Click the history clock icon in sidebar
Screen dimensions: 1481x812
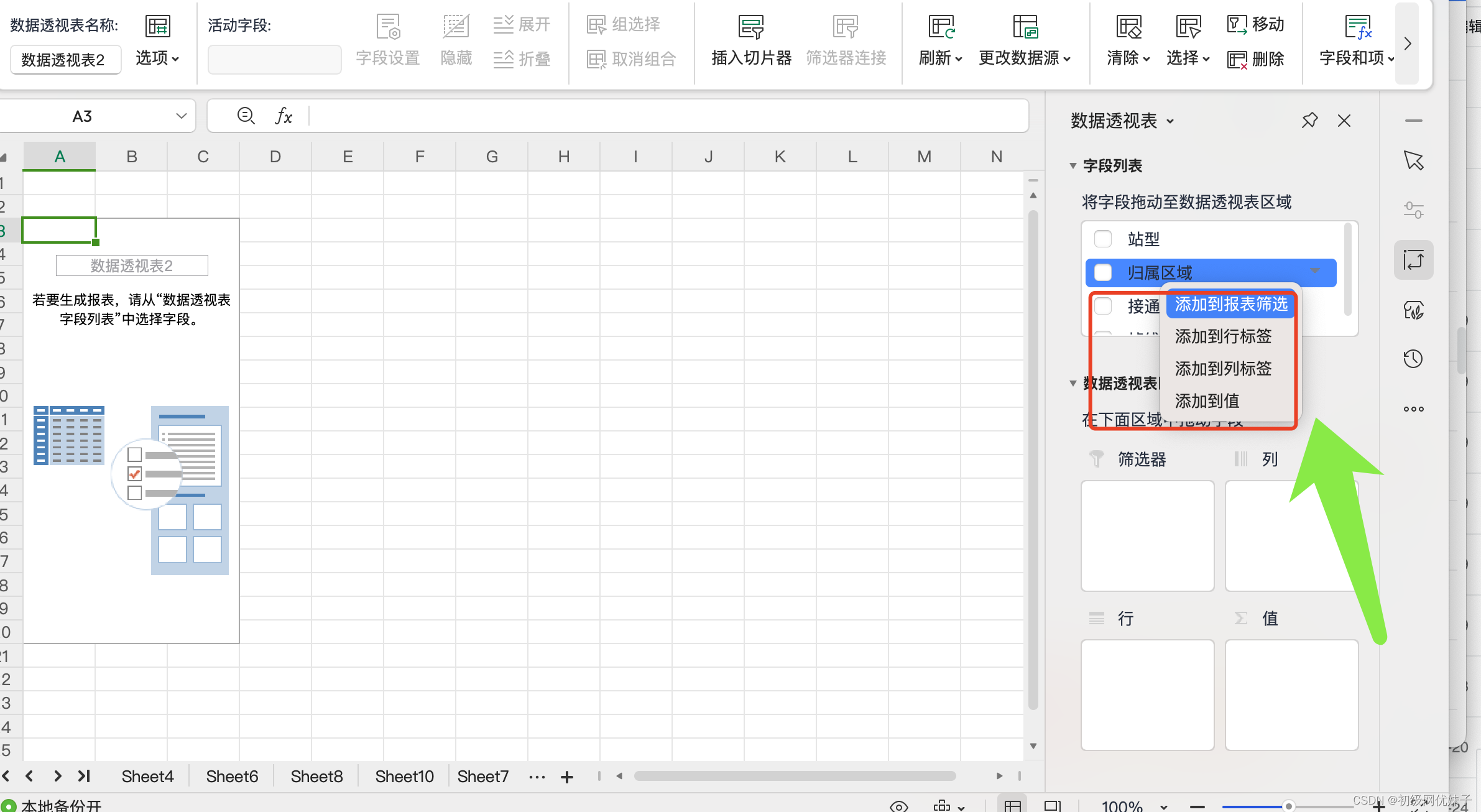coord(1413,359)
